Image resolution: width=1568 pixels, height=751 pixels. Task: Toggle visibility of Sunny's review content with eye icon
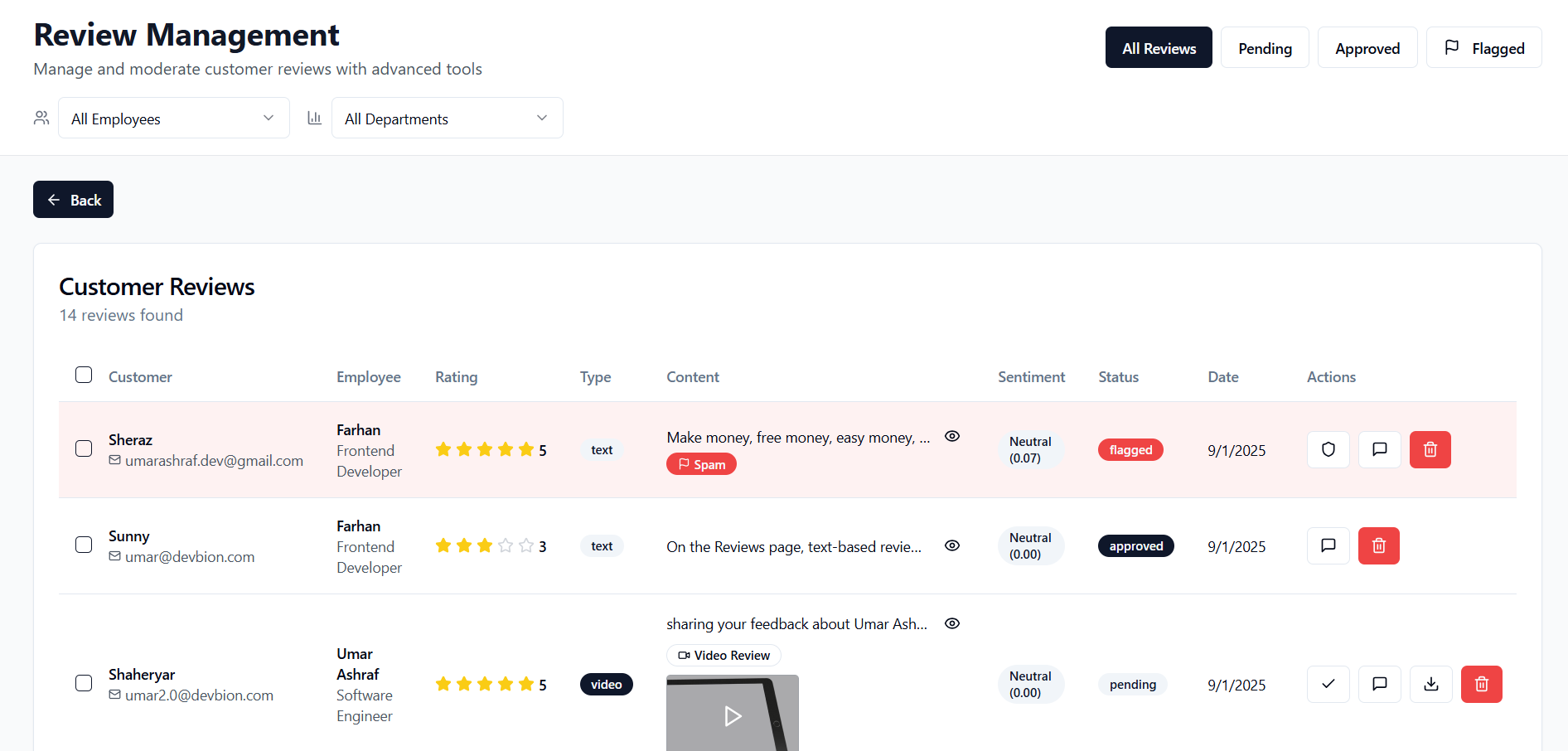(x=951, y=545)
